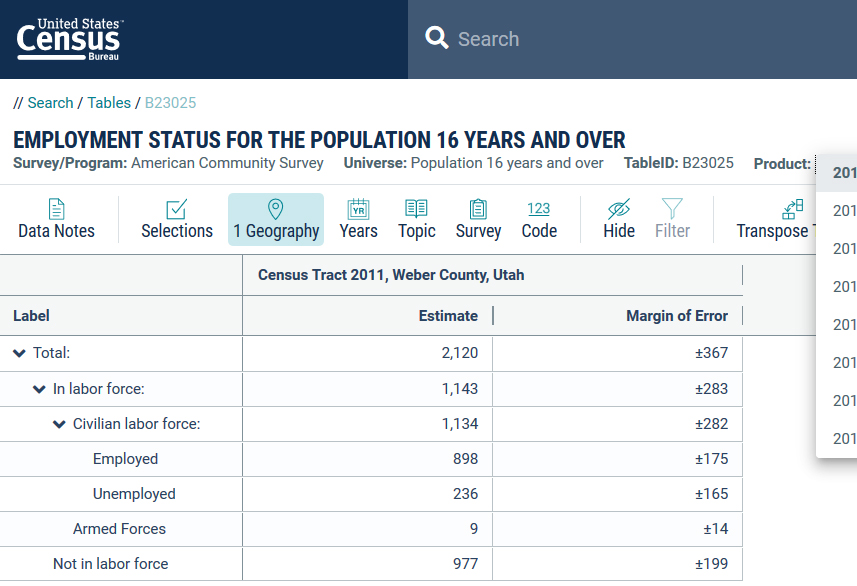Open the Survey filter
Image resolution: width=857 pixels, height=586 pixels.
point(478,219)
